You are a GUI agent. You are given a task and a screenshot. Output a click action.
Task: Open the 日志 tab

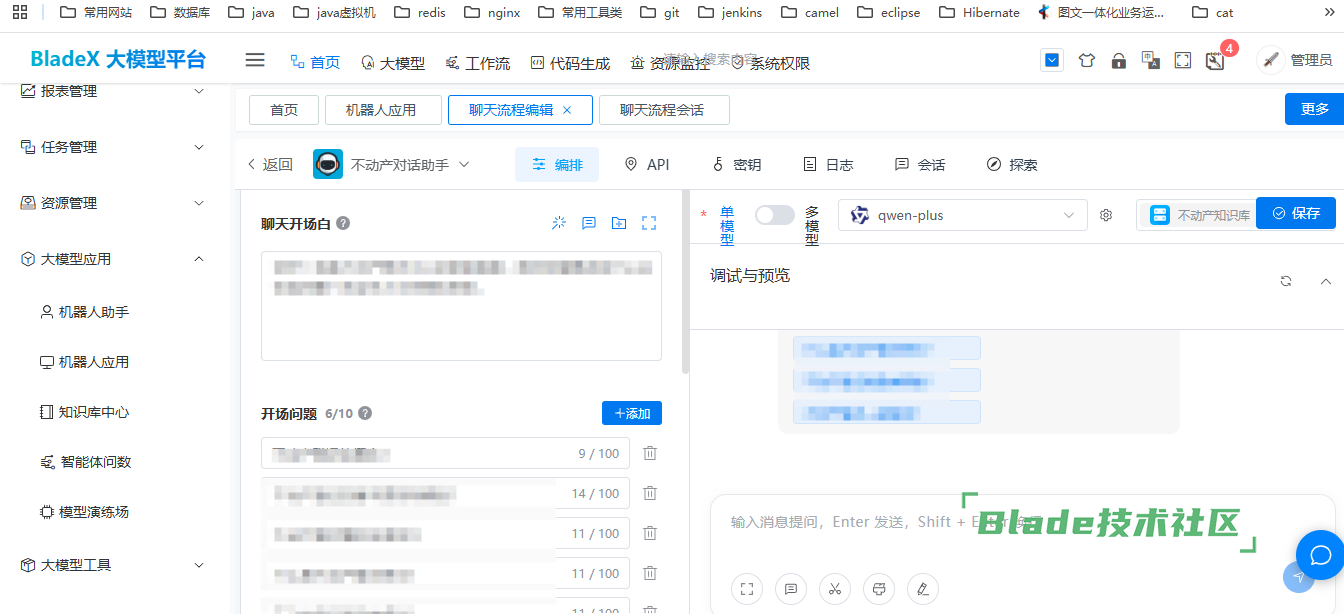829,165
